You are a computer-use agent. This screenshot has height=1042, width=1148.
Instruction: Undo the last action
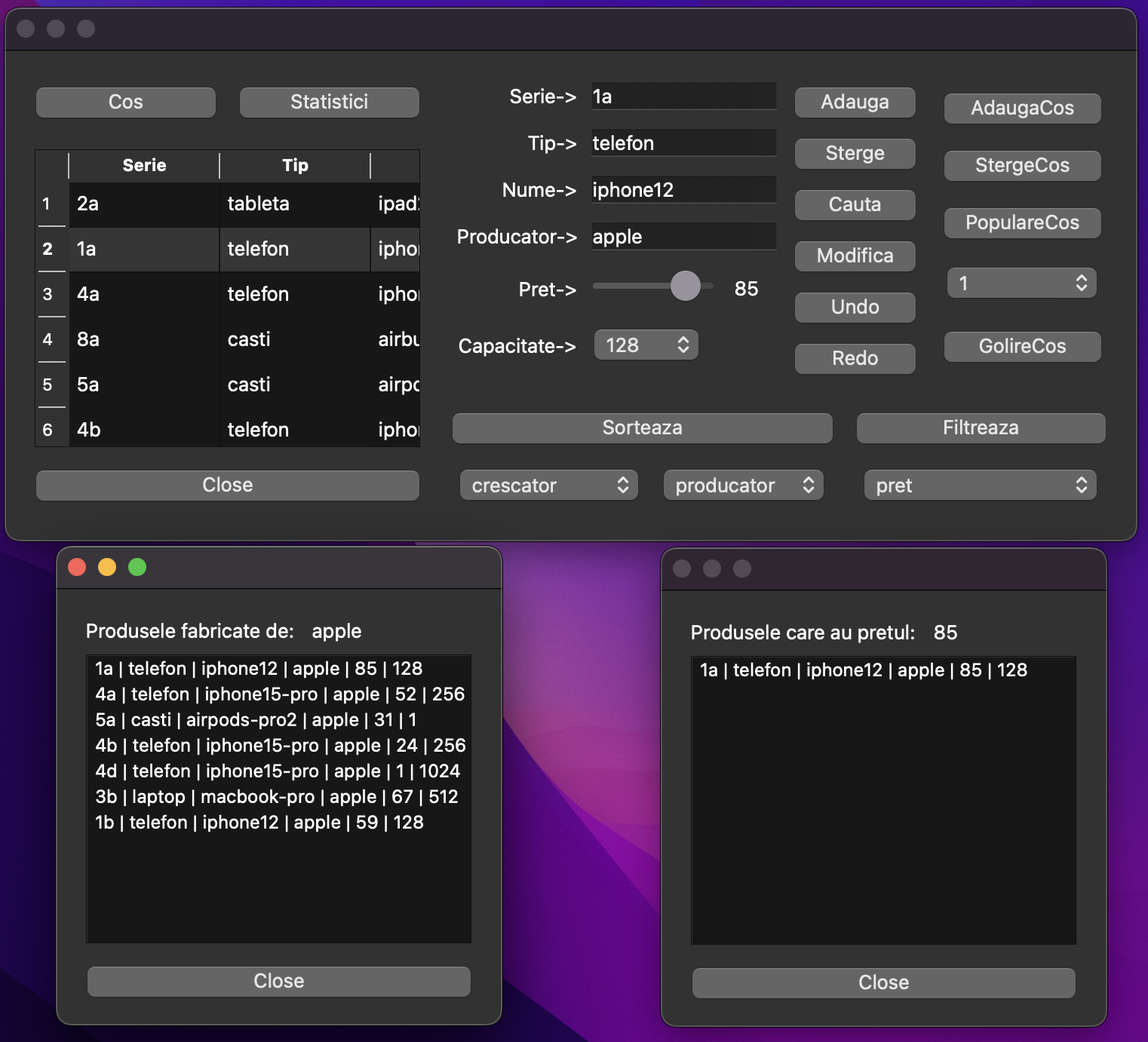pyautogui.click(x=855, y=307)
